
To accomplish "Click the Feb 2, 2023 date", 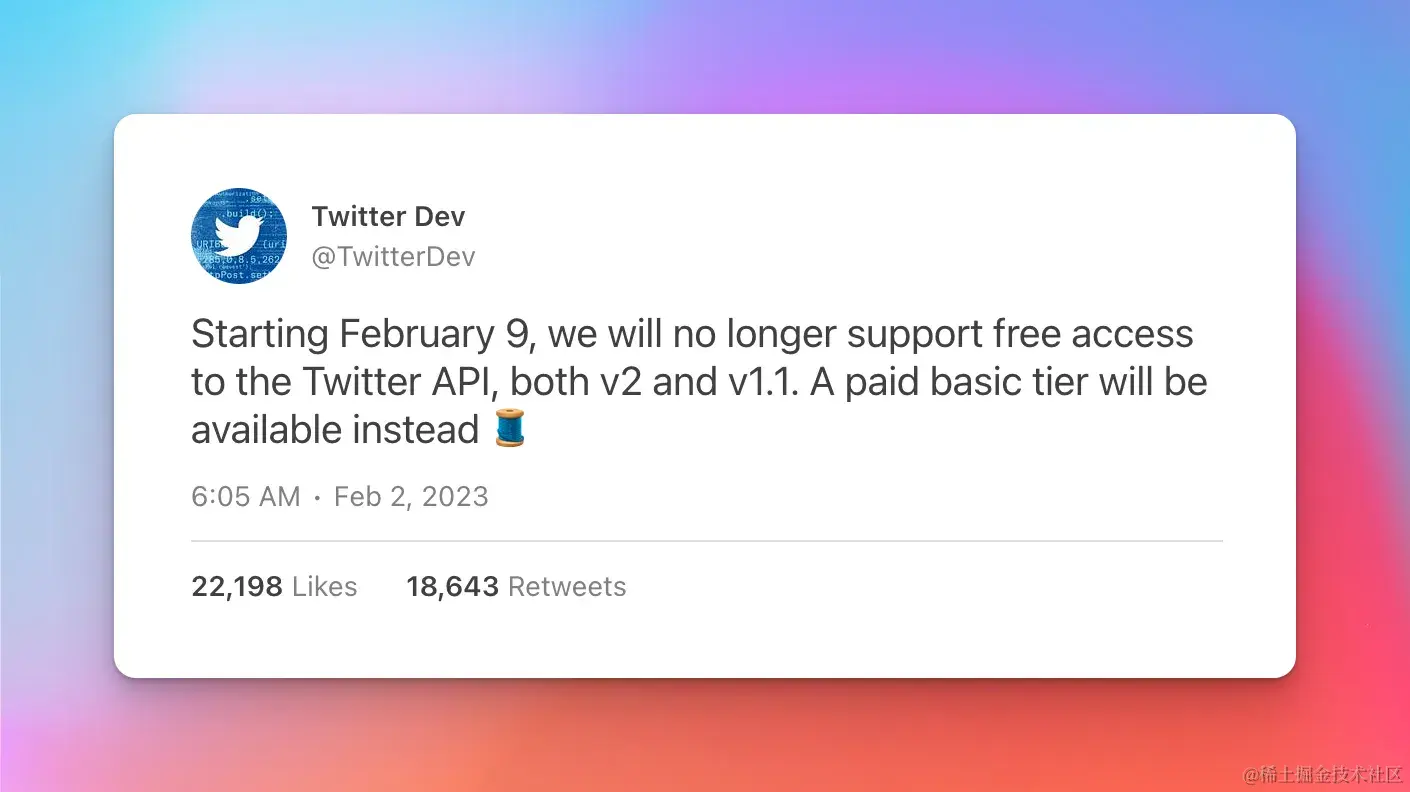I will pyautogui.click(x=411, y=497).
